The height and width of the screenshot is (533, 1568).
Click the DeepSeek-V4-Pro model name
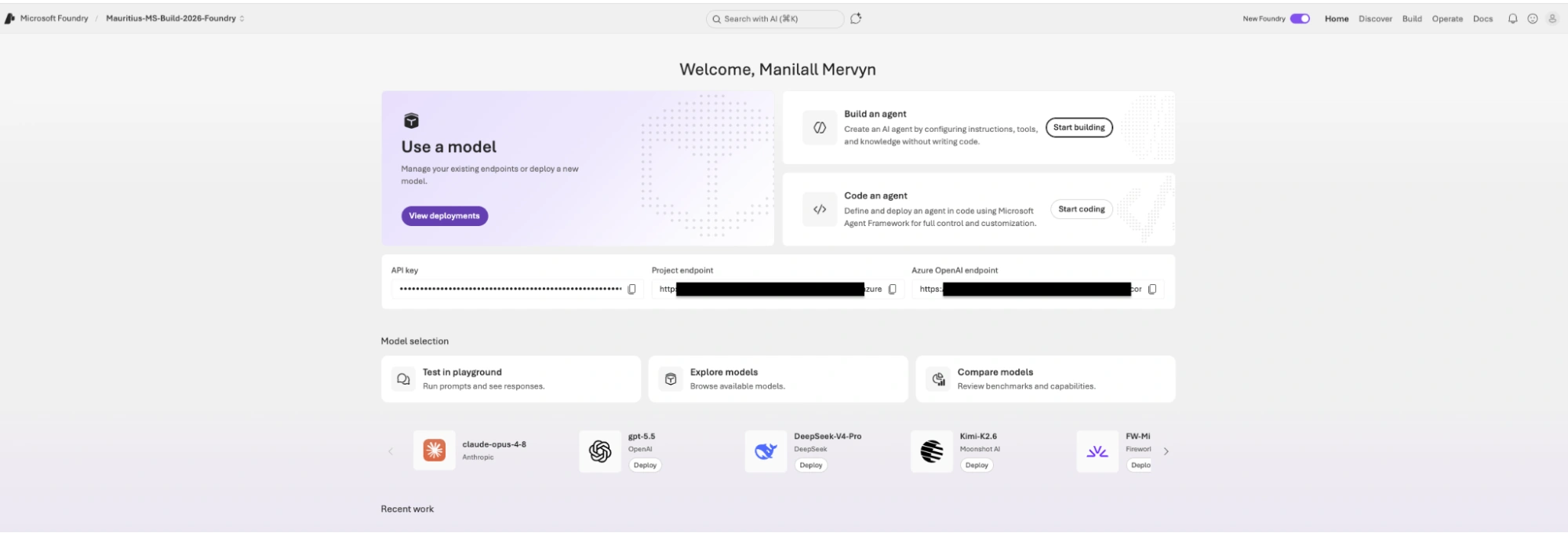pos(828,436)
